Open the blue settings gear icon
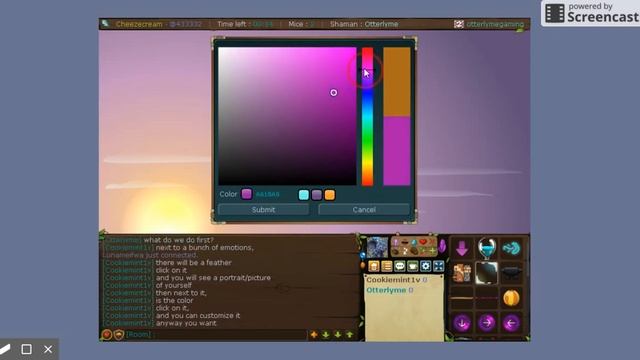Viewport: 640px width, 360px height. tap(426, 267)
